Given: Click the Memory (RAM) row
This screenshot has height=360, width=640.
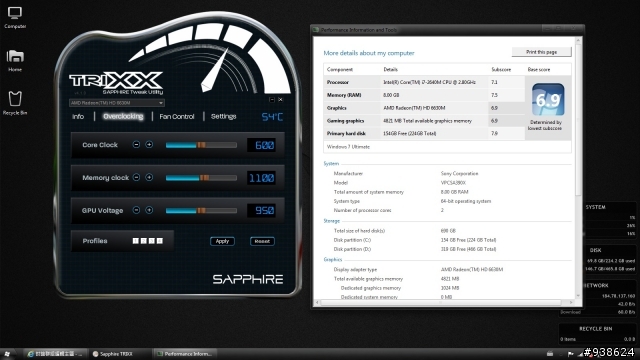Looking at the screenshot, I should [x=424, y=95].
